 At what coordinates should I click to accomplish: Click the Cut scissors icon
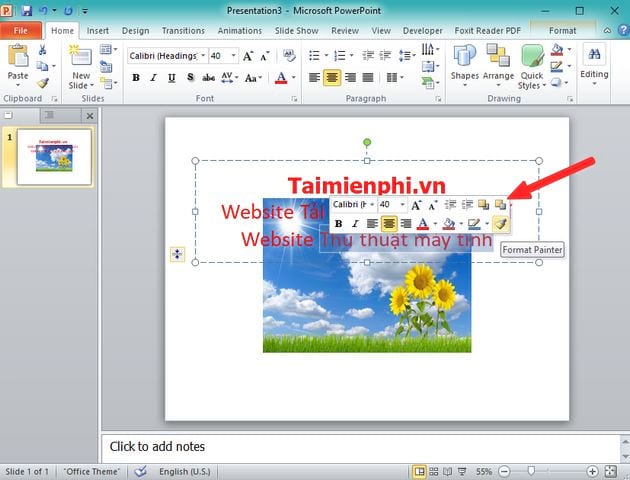tap(42, 50)
